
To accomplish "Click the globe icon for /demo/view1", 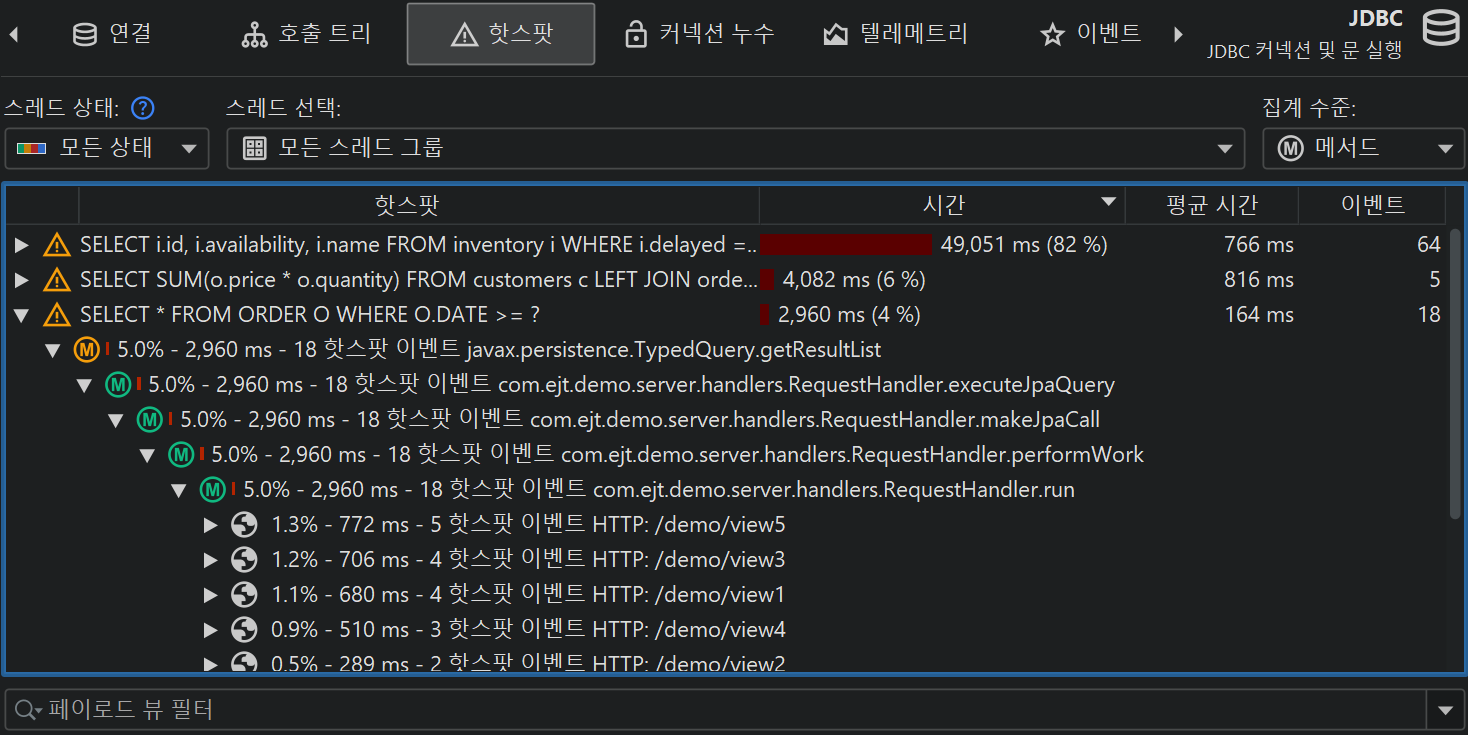I will coord(244,595).
